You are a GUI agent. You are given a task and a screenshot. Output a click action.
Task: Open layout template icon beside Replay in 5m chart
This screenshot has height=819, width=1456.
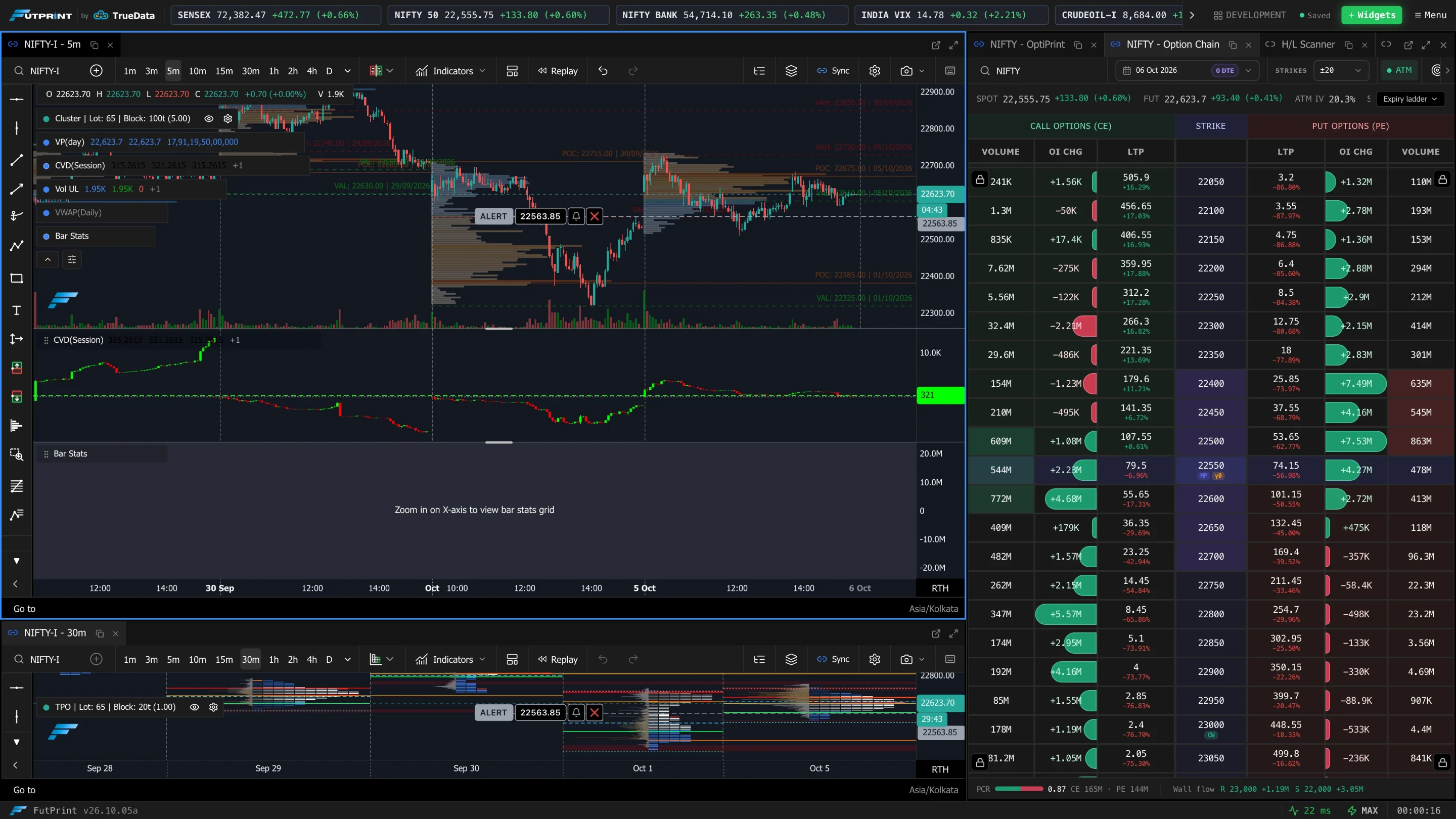(512, 71)
